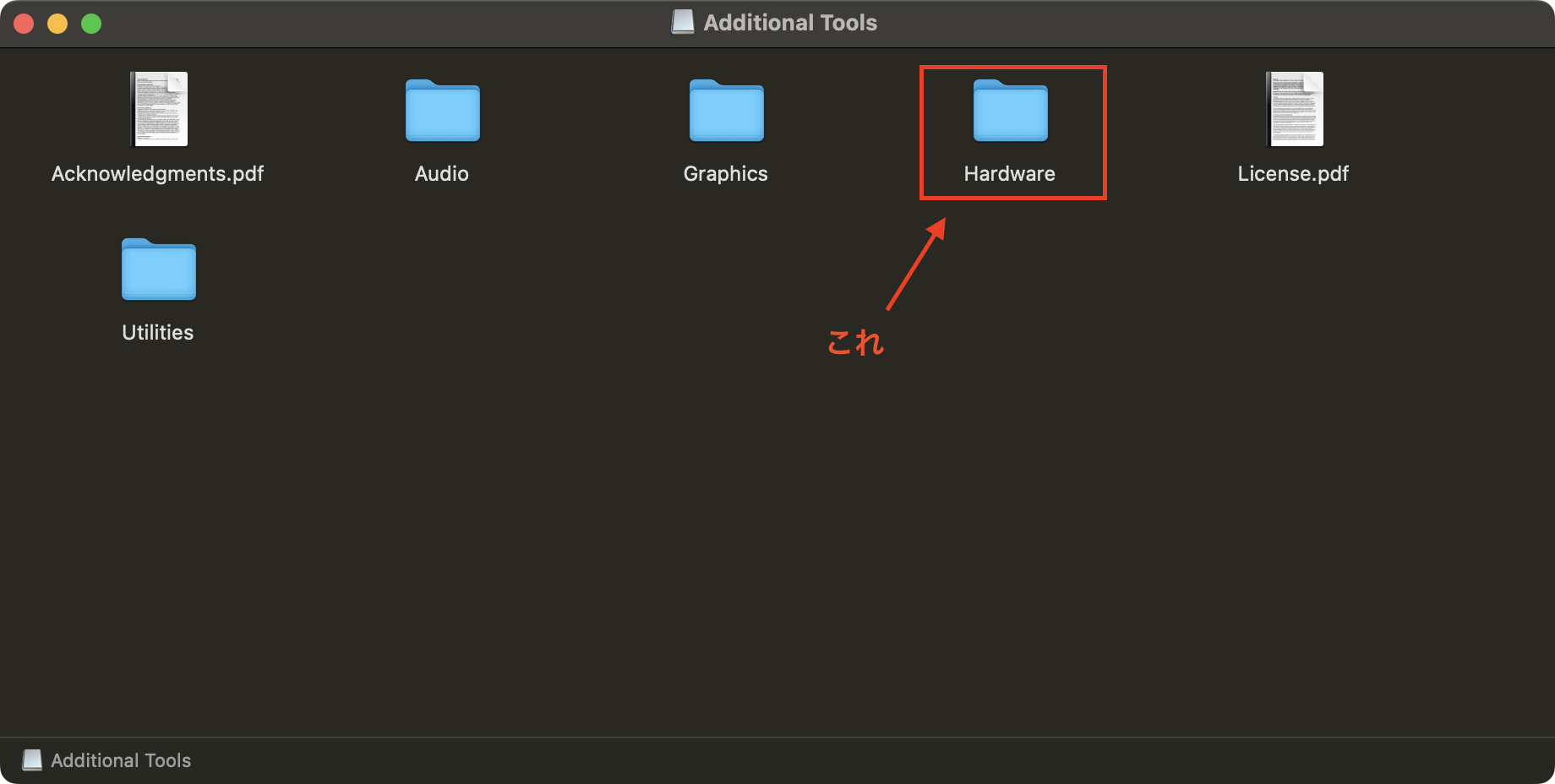Select the License.pdf document icon
1555x784 pixels.
[x=1295, y=109]
